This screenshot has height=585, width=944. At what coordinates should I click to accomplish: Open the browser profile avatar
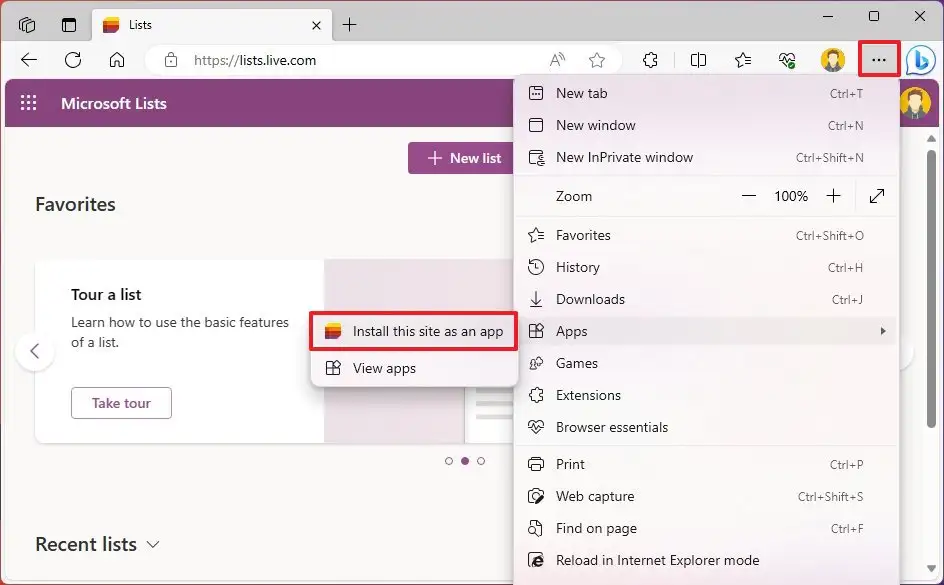833,60
